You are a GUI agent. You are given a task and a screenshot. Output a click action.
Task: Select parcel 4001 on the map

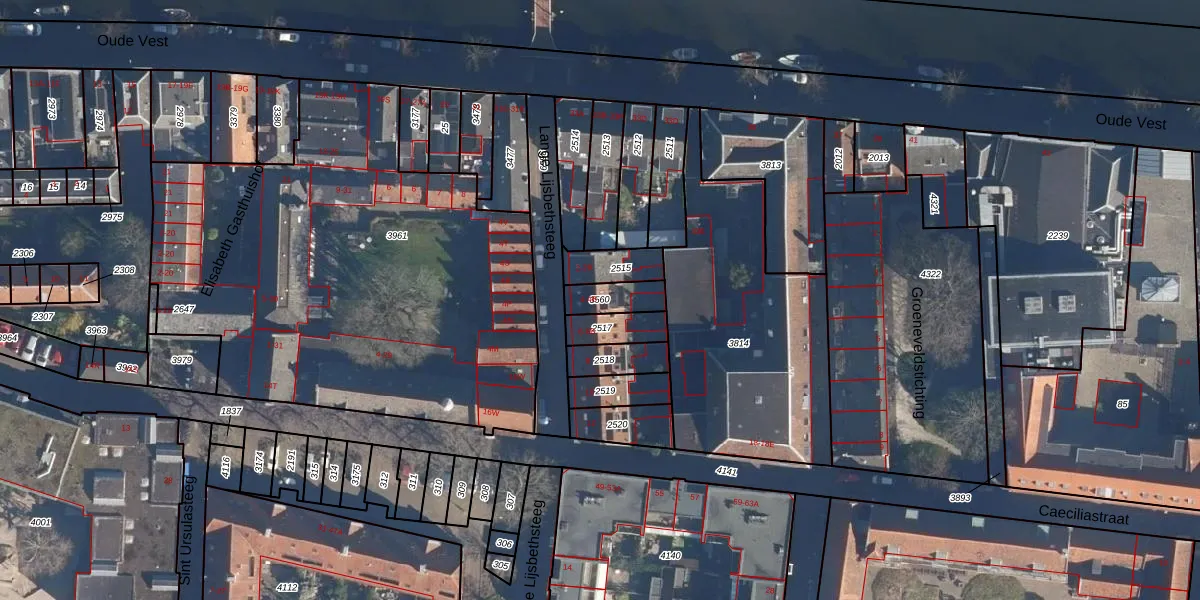pyautogui.click(x=41, y=522)
